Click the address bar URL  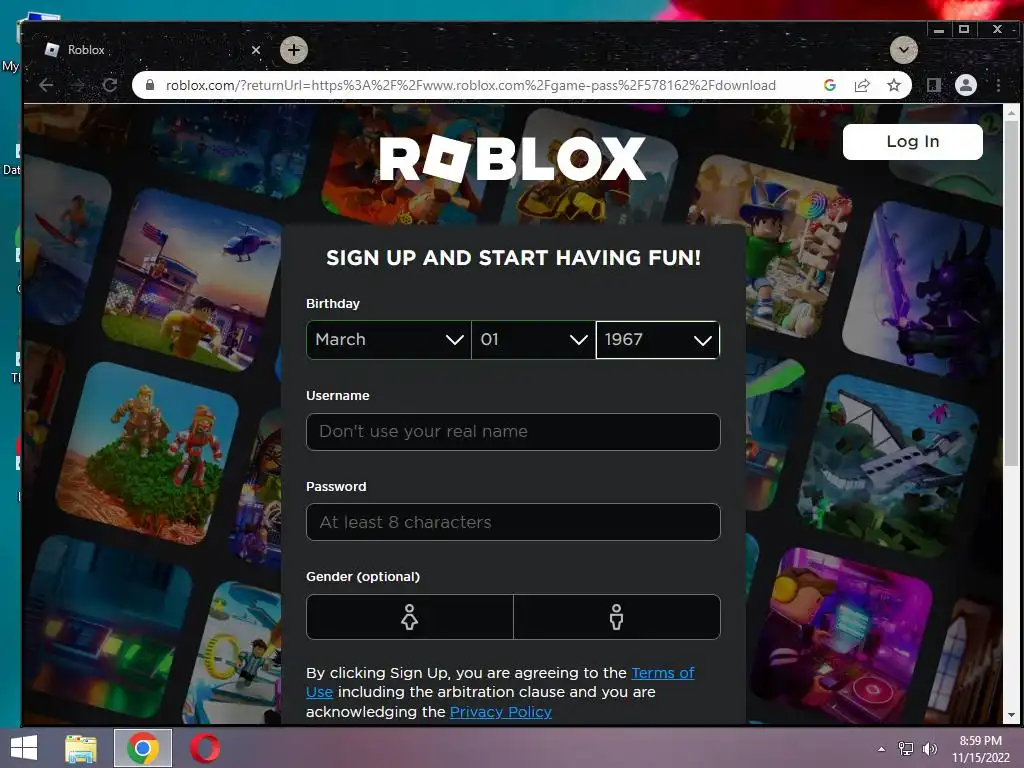(x=470, y=85)
